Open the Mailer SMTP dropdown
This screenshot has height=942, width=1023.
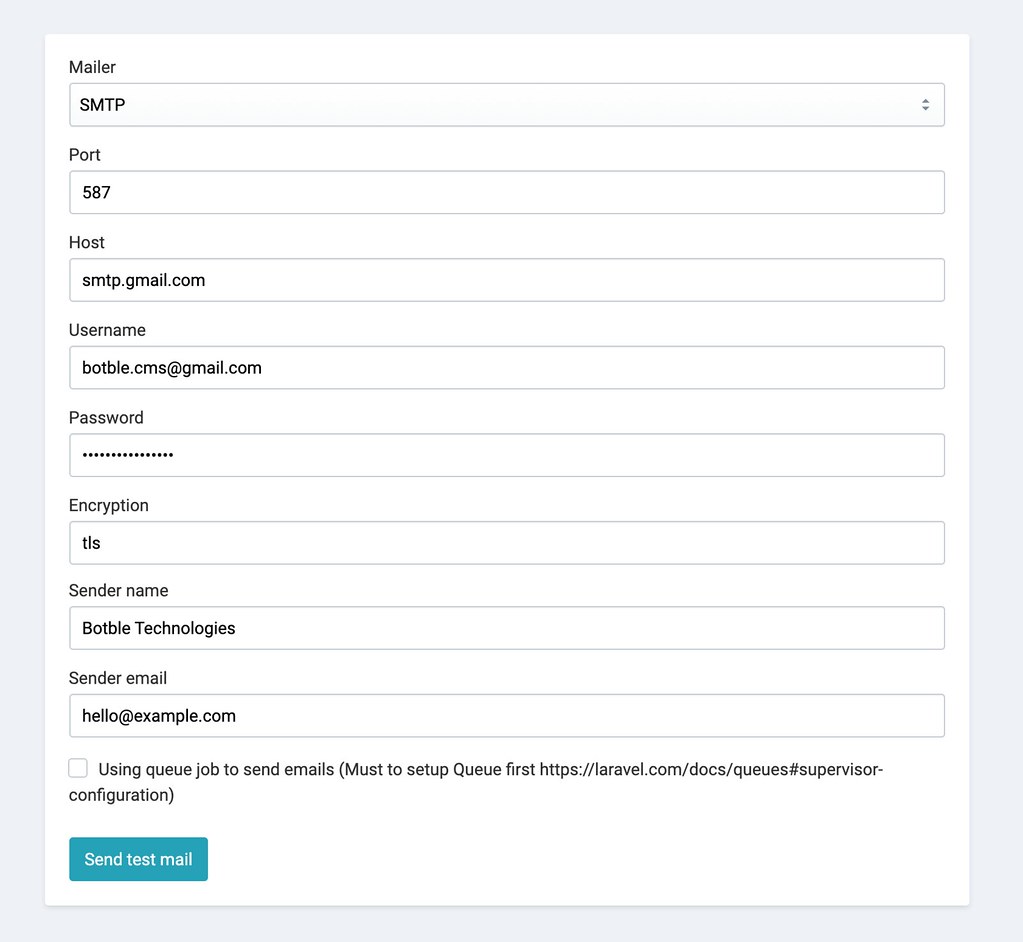pos(506,104)
